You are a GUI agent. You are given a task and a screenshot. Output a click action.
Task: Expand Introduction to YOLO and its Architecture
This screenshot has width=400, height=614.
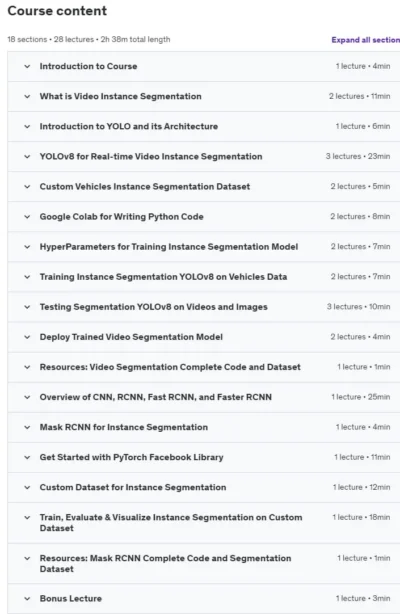204,126
